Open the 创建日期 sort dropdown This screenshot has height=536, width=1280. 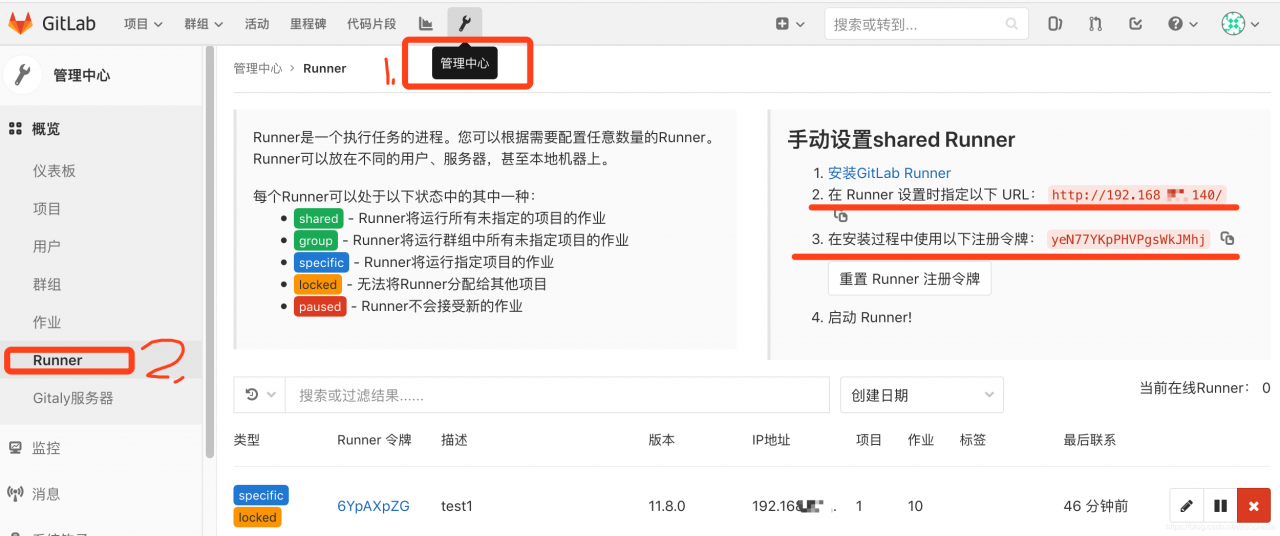coord(921,395)
